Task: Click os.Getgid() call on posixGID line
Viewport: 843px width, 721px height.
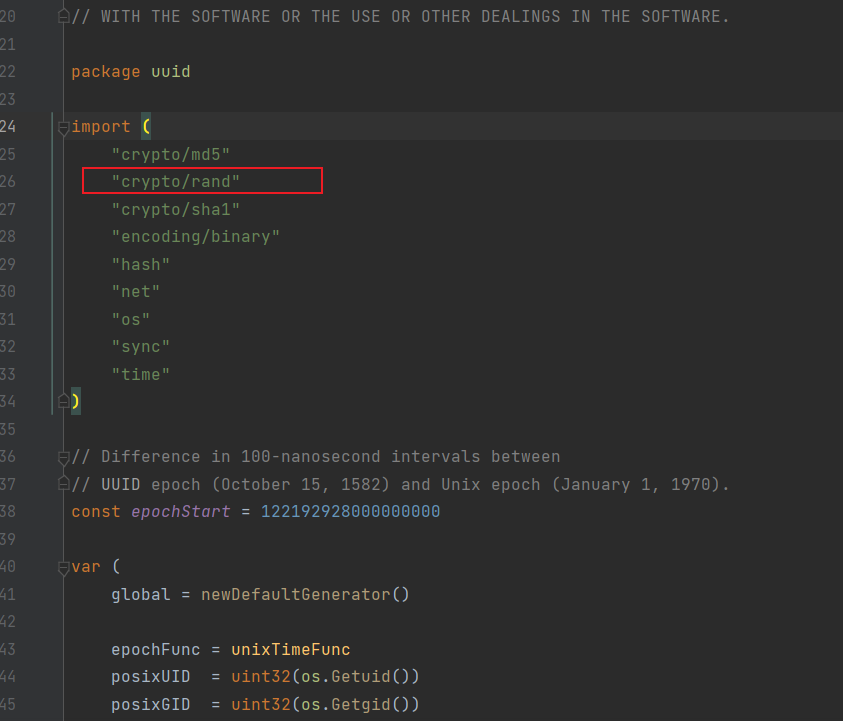Action: [x=354, y=704]
